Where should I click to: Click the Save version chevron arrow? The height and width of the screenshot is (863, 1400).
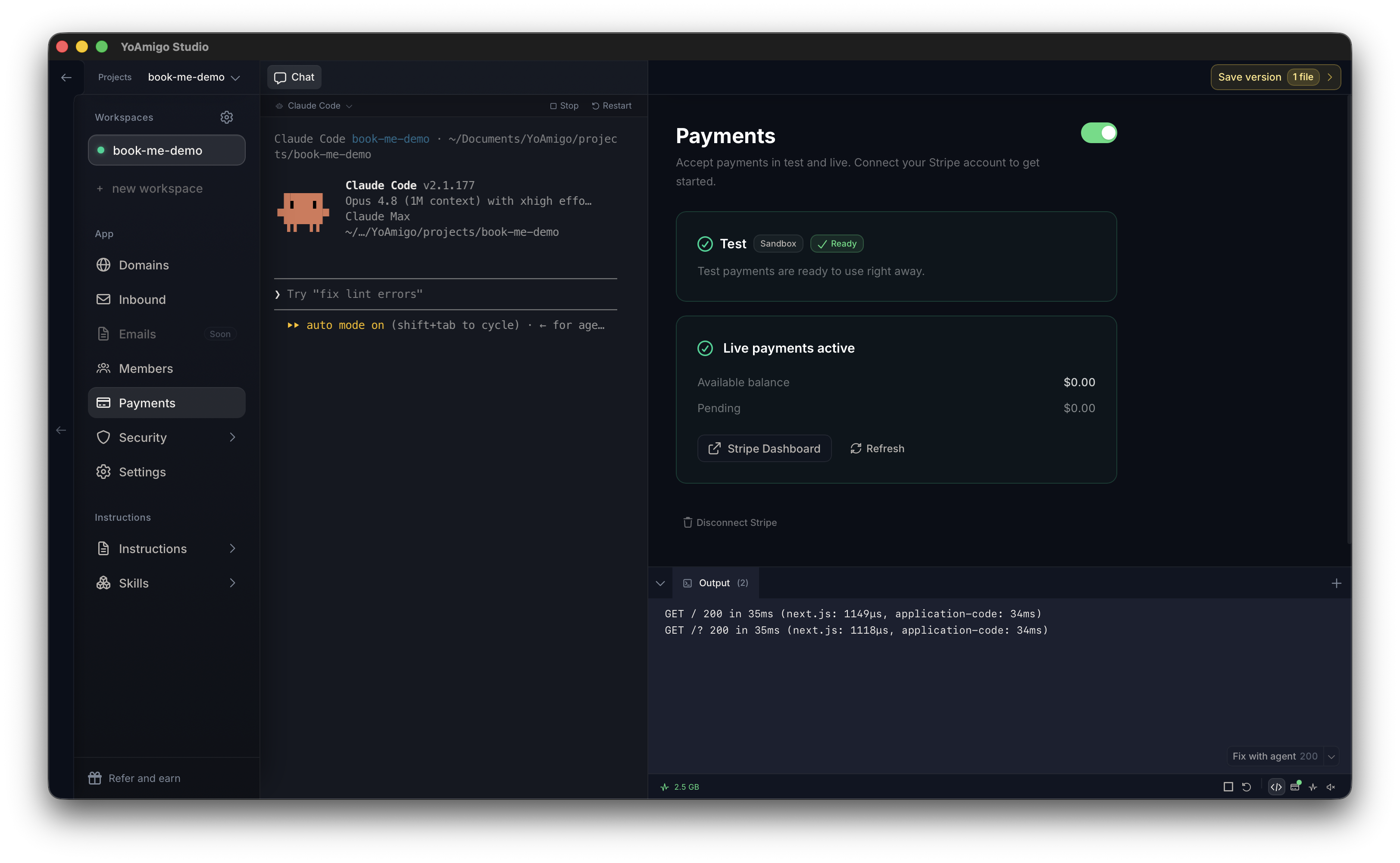(1330, 78)
